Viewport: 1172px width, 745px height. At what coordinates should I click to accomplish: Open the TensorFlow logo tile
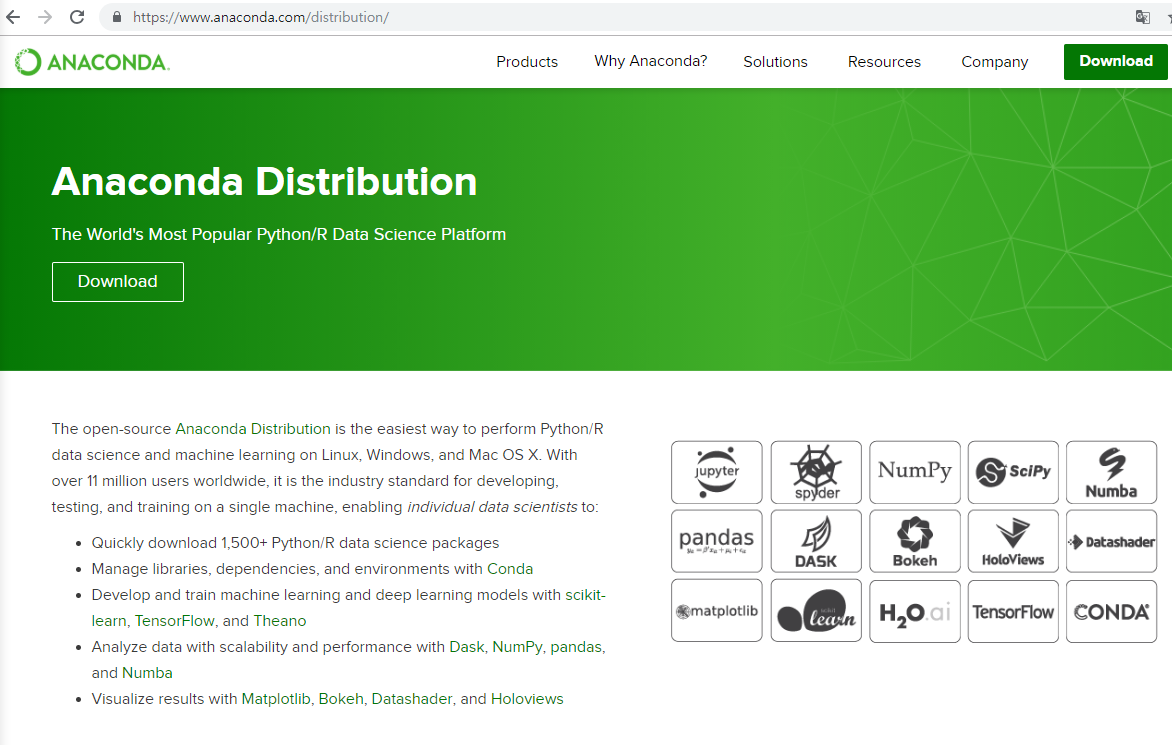[1013, 611]
